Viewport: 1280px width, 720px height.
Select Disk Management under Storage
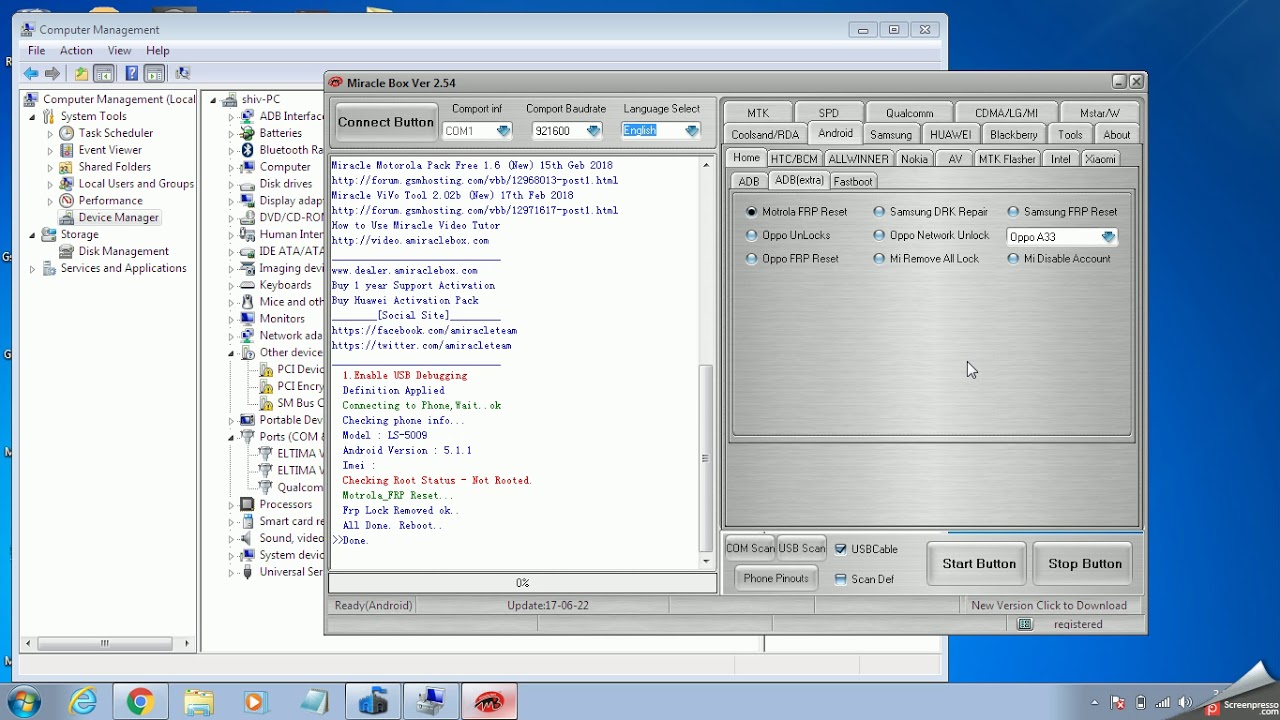123,252
